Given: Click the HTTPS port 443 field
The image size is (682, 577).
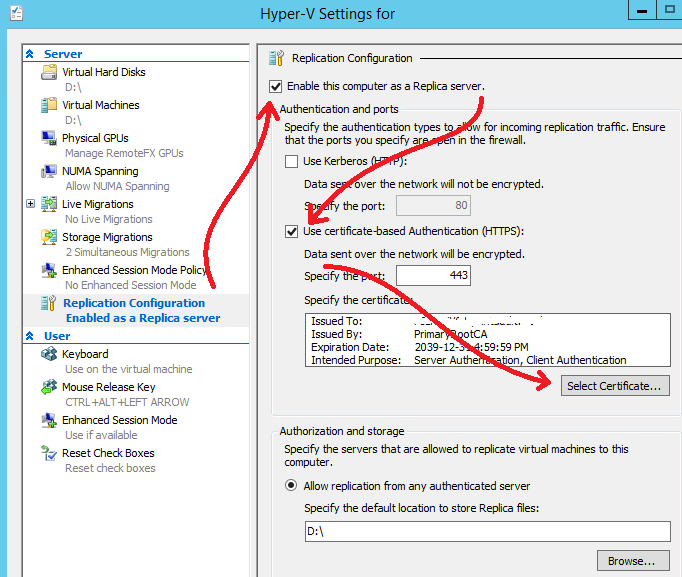Looking at the screenshot, I should (x=433, y=276).
